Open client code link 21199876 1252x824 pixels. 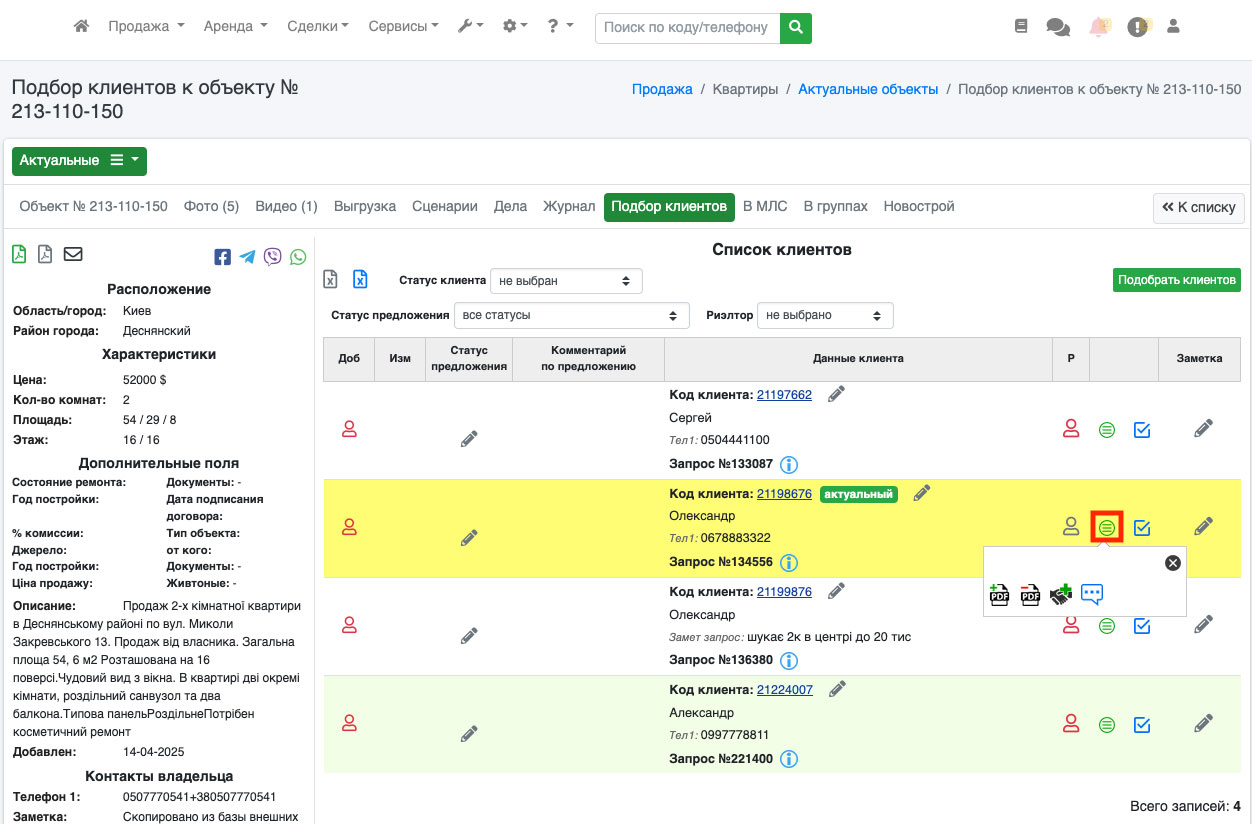pos(784,591)
